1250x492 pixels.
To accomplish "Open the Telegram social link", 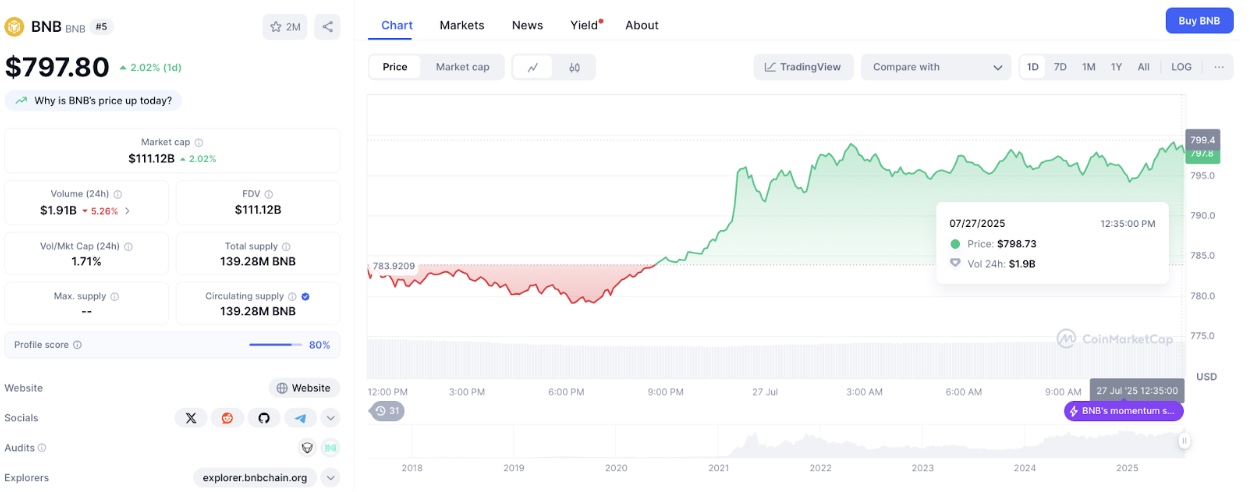I will [300, 418].
